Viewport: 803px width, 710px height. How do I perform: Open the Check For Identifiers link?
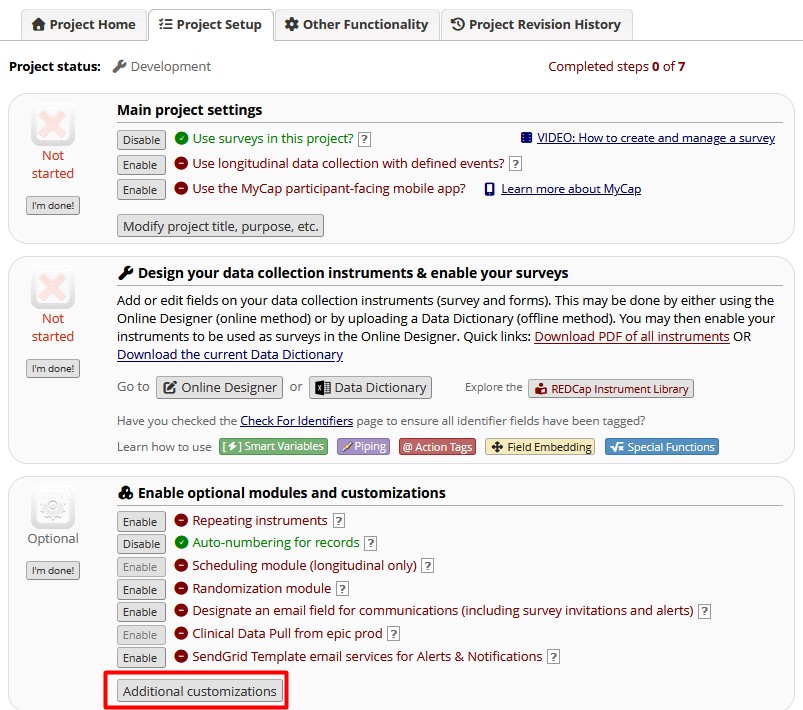pyautogui.click(x=296, y=421)
